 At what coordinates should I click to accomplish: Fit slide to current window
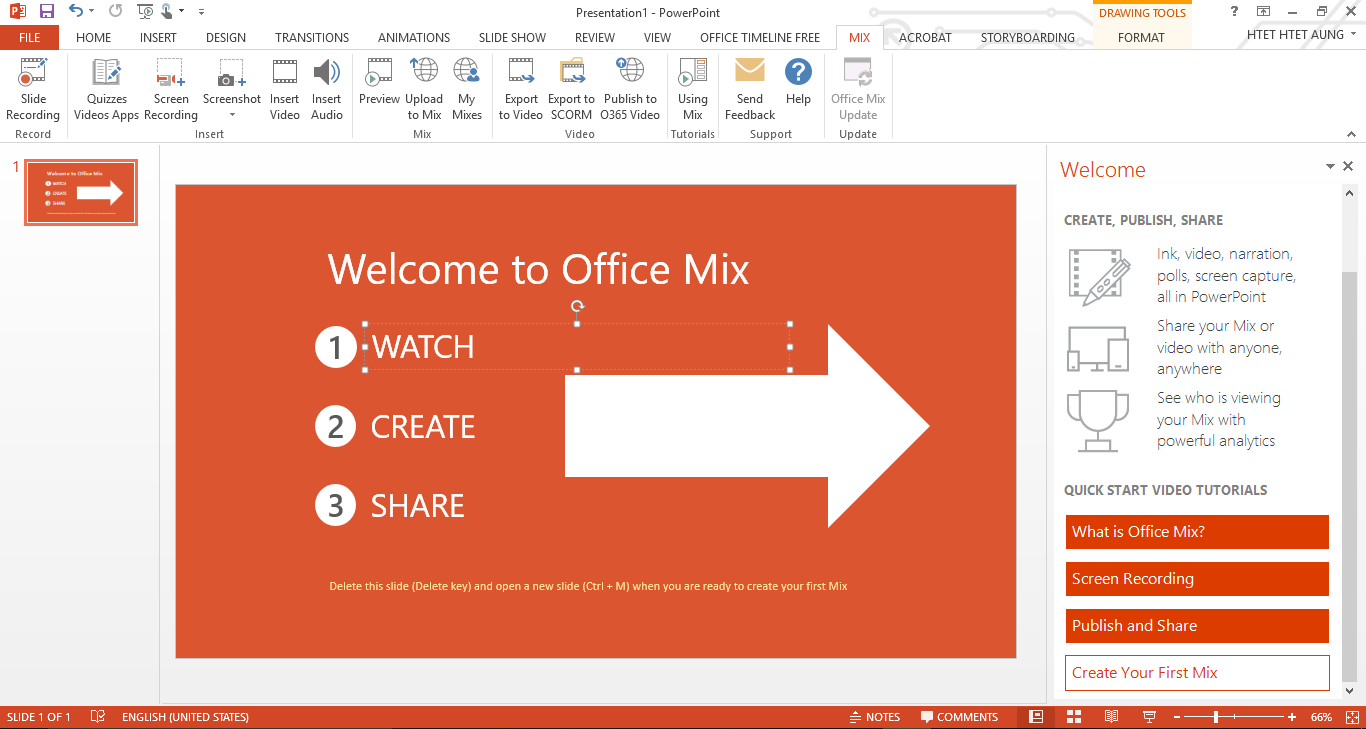coord(1352,717)
